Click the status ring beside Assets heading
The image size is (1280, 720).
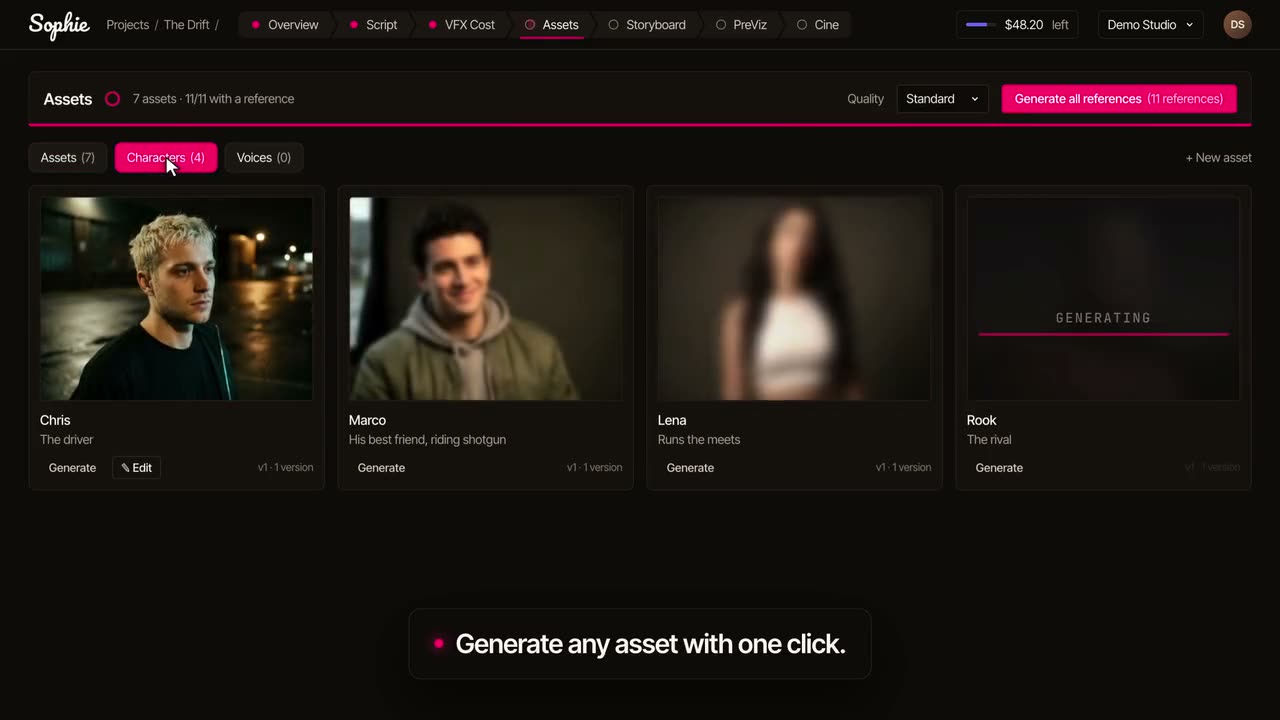click(x=112, y=99)
